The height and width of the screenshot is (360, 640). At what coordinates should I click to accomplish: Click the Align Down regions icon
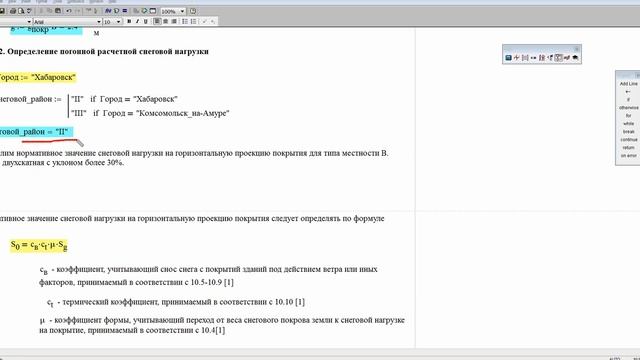pos(96,11)
